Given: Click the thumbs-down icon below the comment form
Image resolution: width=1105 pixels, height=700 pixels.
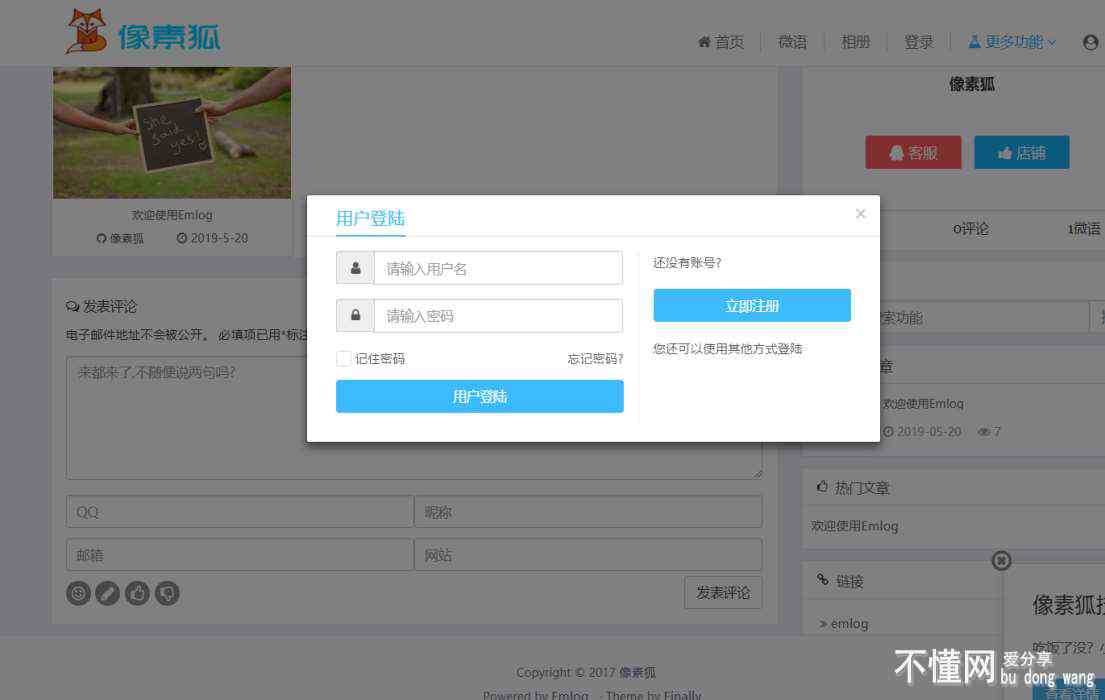Looking at the screenshot, I should click(x=168, y=593).
